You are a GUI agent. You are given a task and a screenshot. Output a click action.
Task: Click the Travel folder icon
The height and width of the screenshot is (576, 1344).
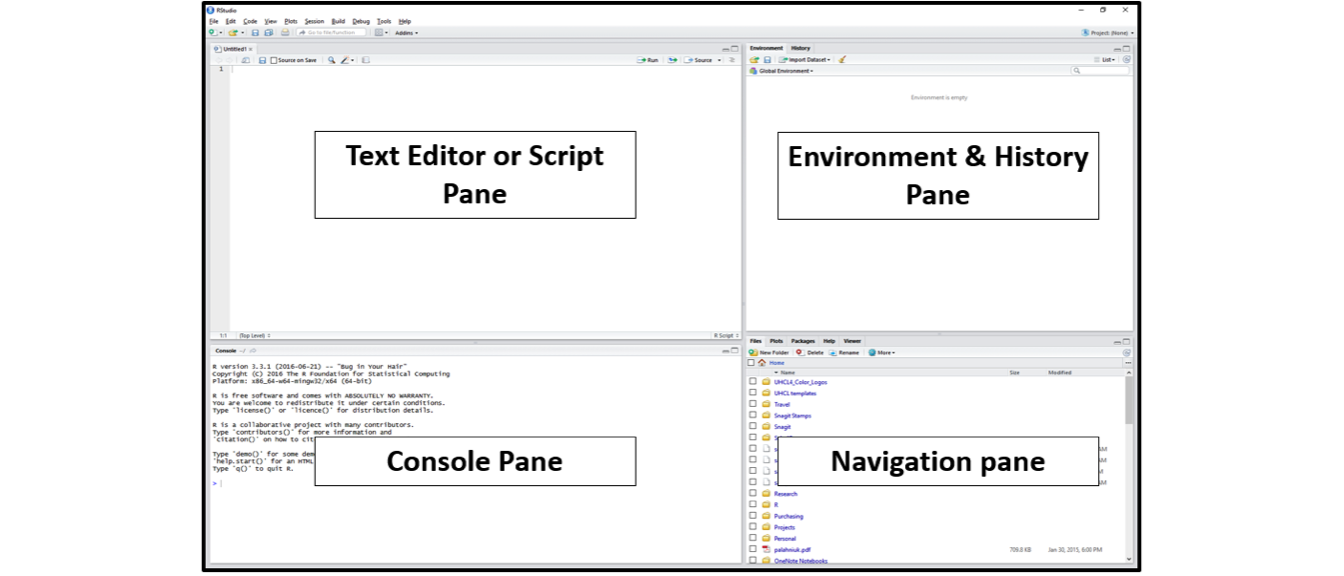point(766,404)
